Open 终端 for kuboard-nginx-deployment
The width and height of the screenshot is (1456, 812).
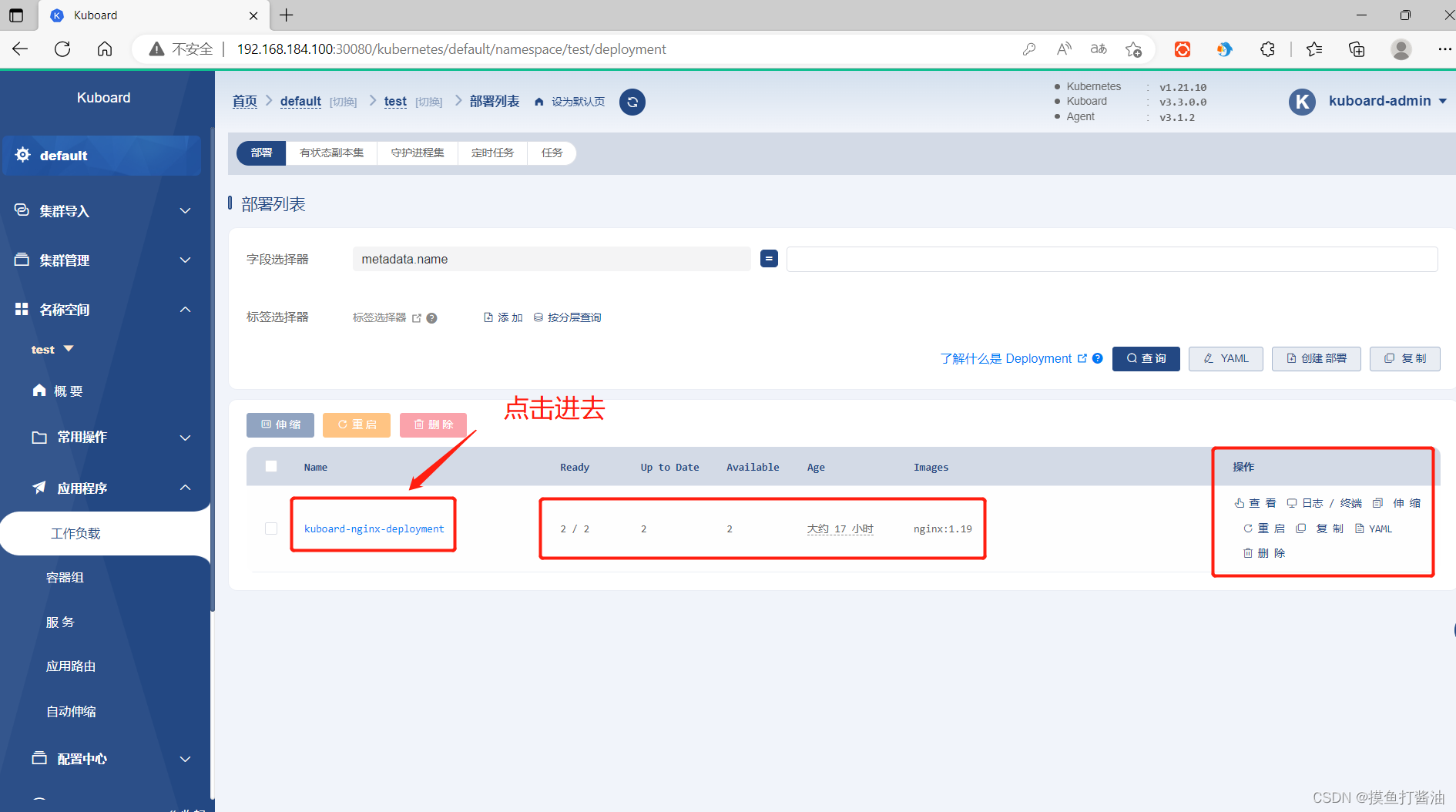click(x=1350, y=503)
